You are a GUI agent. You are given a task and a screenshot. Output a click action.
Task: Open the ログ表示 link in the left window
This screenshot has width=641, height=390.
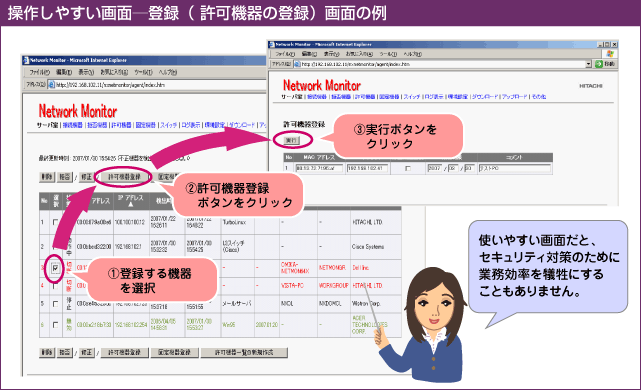click(191, 125)
